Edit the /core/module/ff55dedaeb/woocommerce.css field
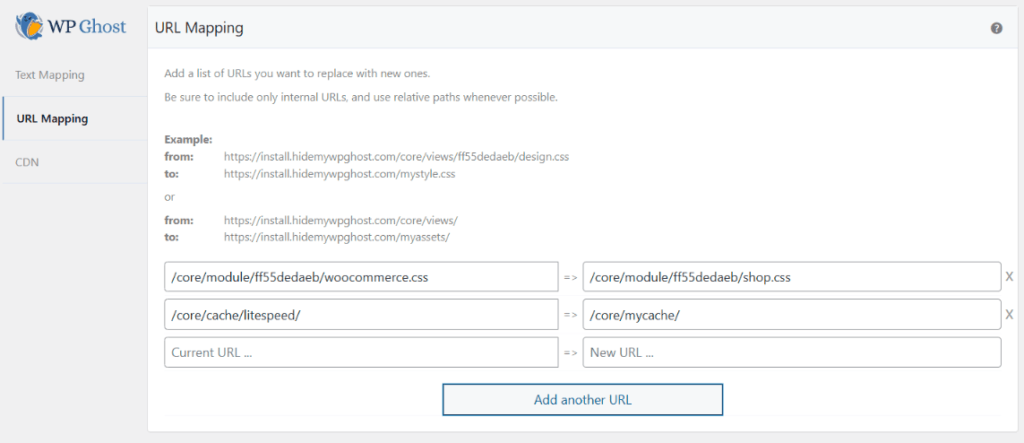The height and width of the screenshot is (443, 1024). [x=361, y=277]
